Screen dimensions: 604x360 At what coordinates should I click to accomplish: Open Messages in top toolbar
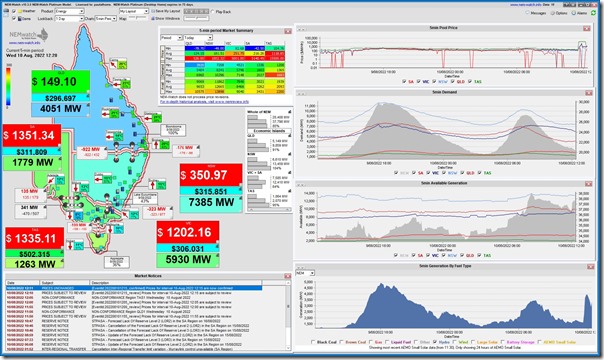pos(536,13)
